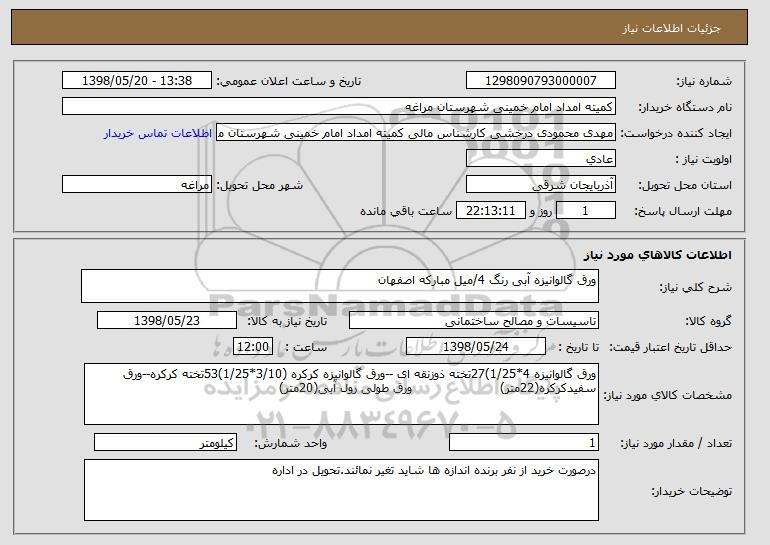770x545 pixels.
Task: Select the شماره نیاز number field
Action: 541,81
